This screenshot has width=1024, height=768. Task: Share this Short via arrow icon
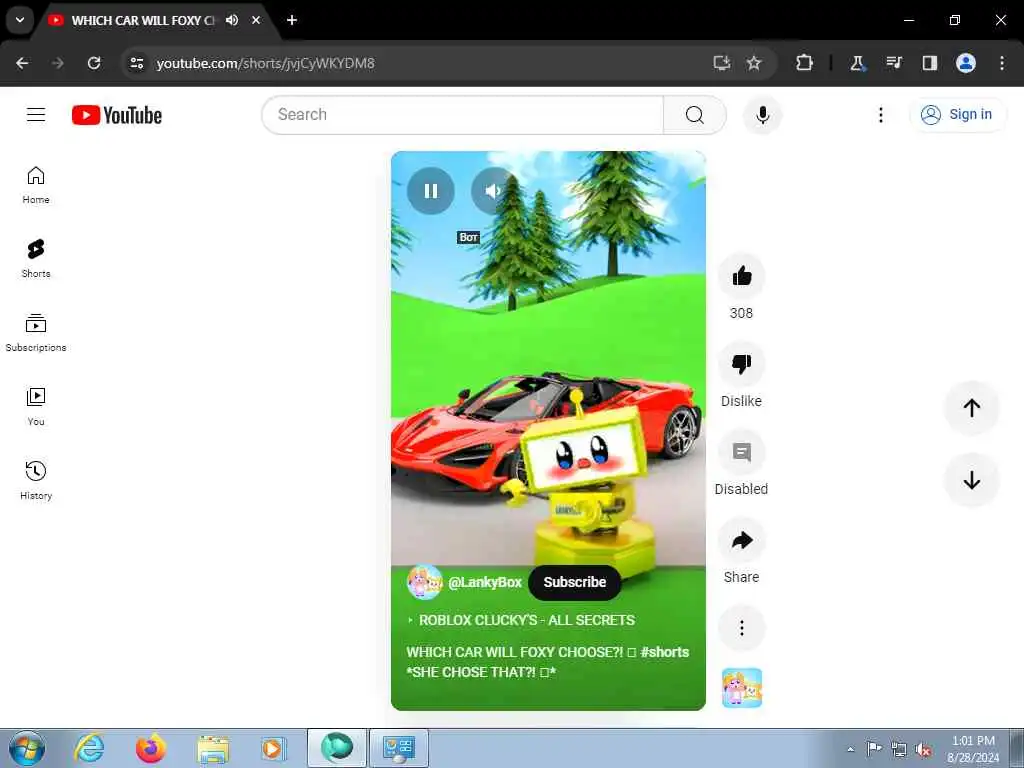pos(741,540)
